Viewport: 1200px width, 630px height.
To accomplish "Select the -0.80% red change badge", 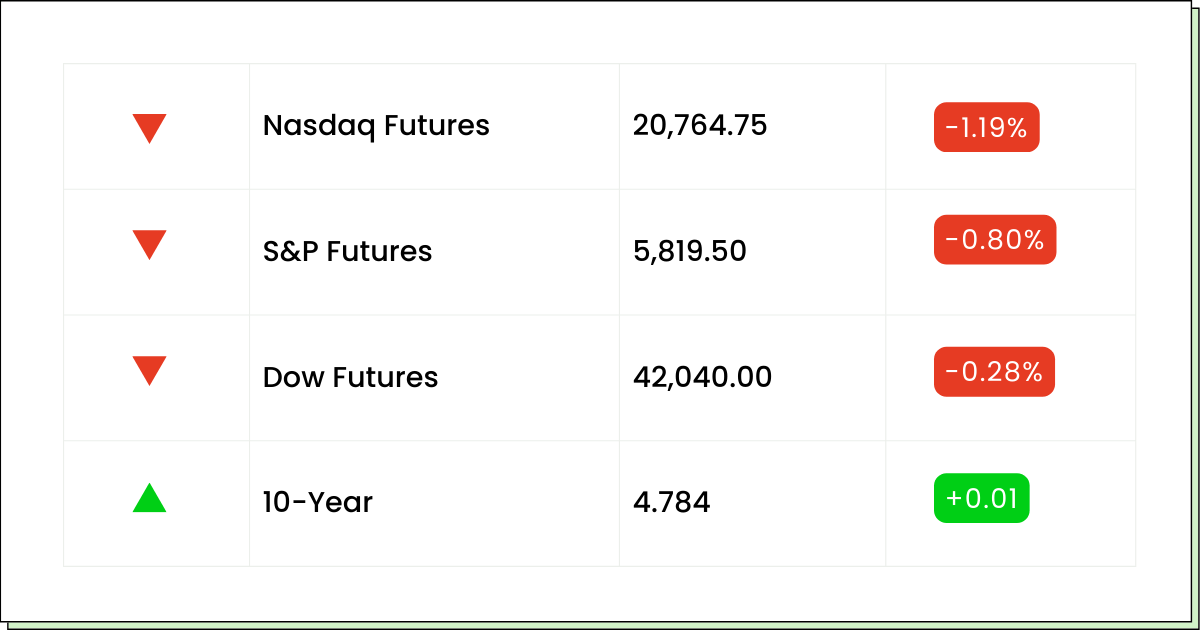I will coord(995,240).
